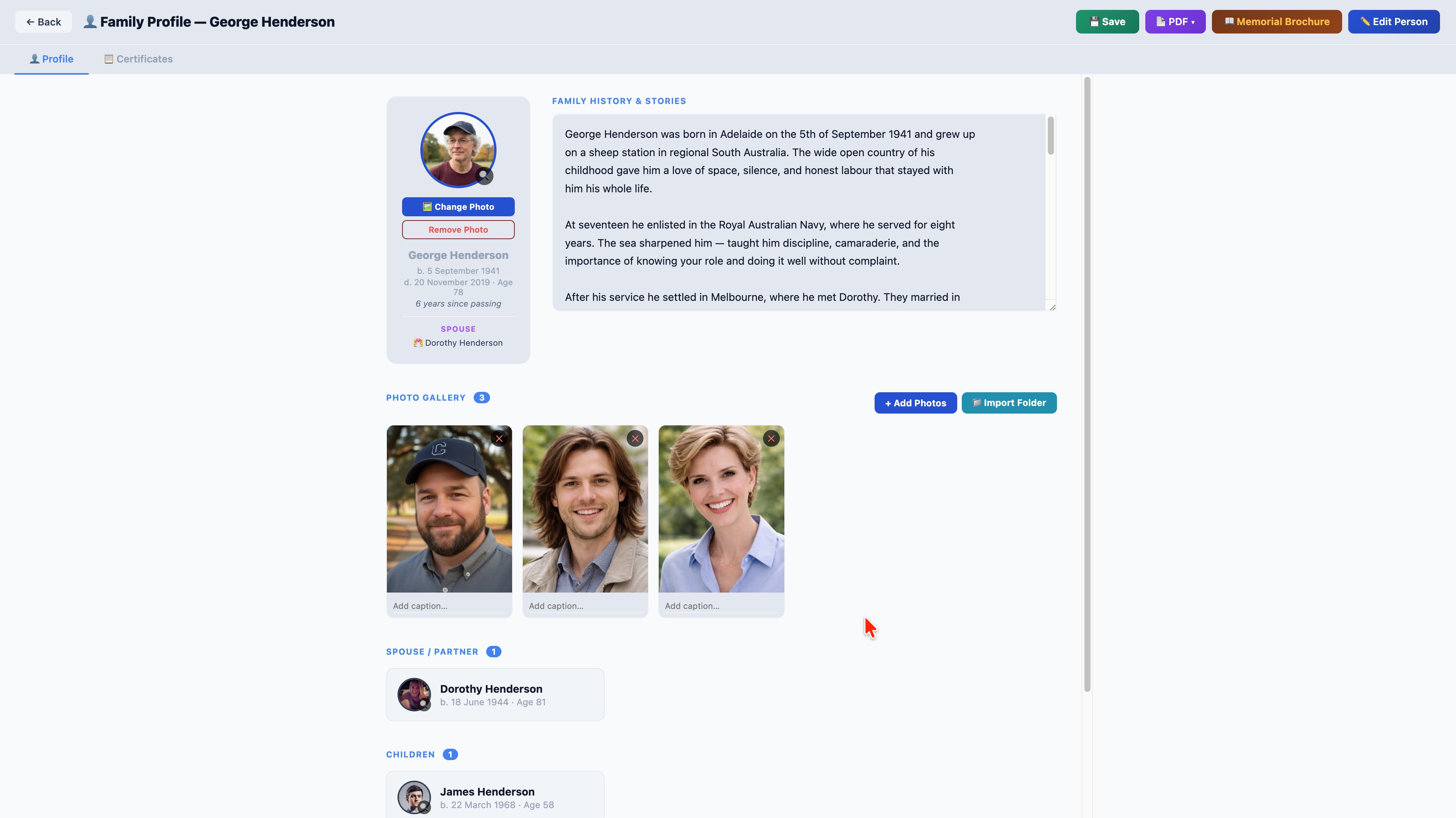
Task: Click the Photo Gallery count badge
Action: click(482, 398)
